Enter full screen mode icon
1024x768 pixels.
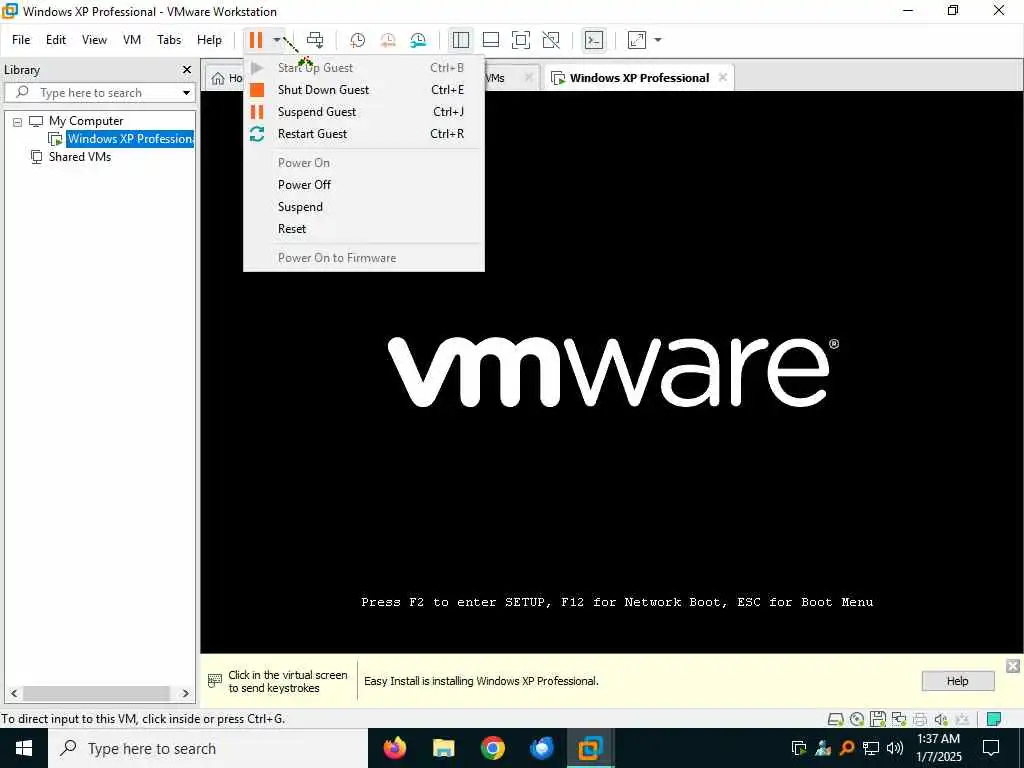(520, 40)
